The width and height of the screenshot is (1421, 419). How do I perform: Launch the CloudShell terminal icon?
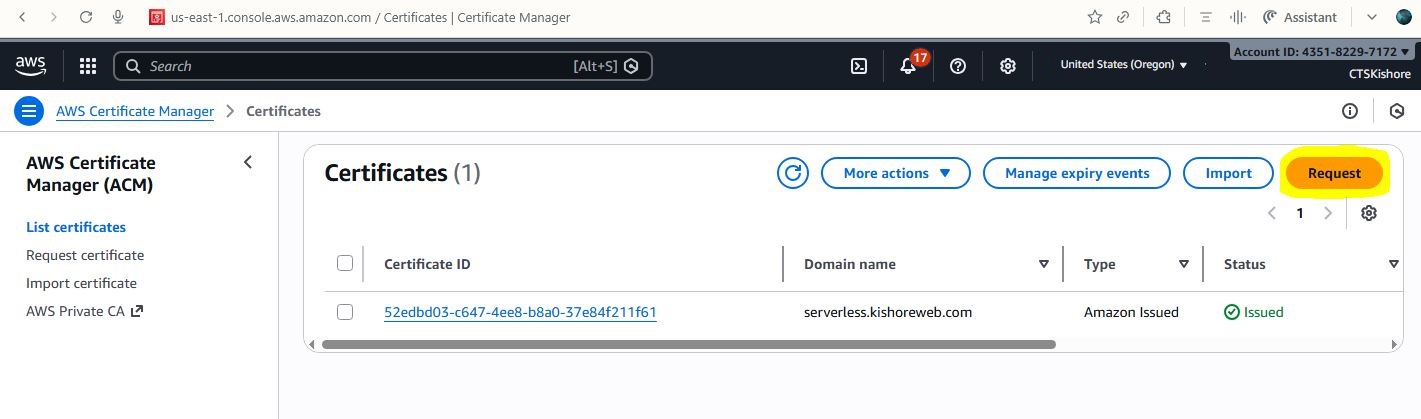click(858, 66)
